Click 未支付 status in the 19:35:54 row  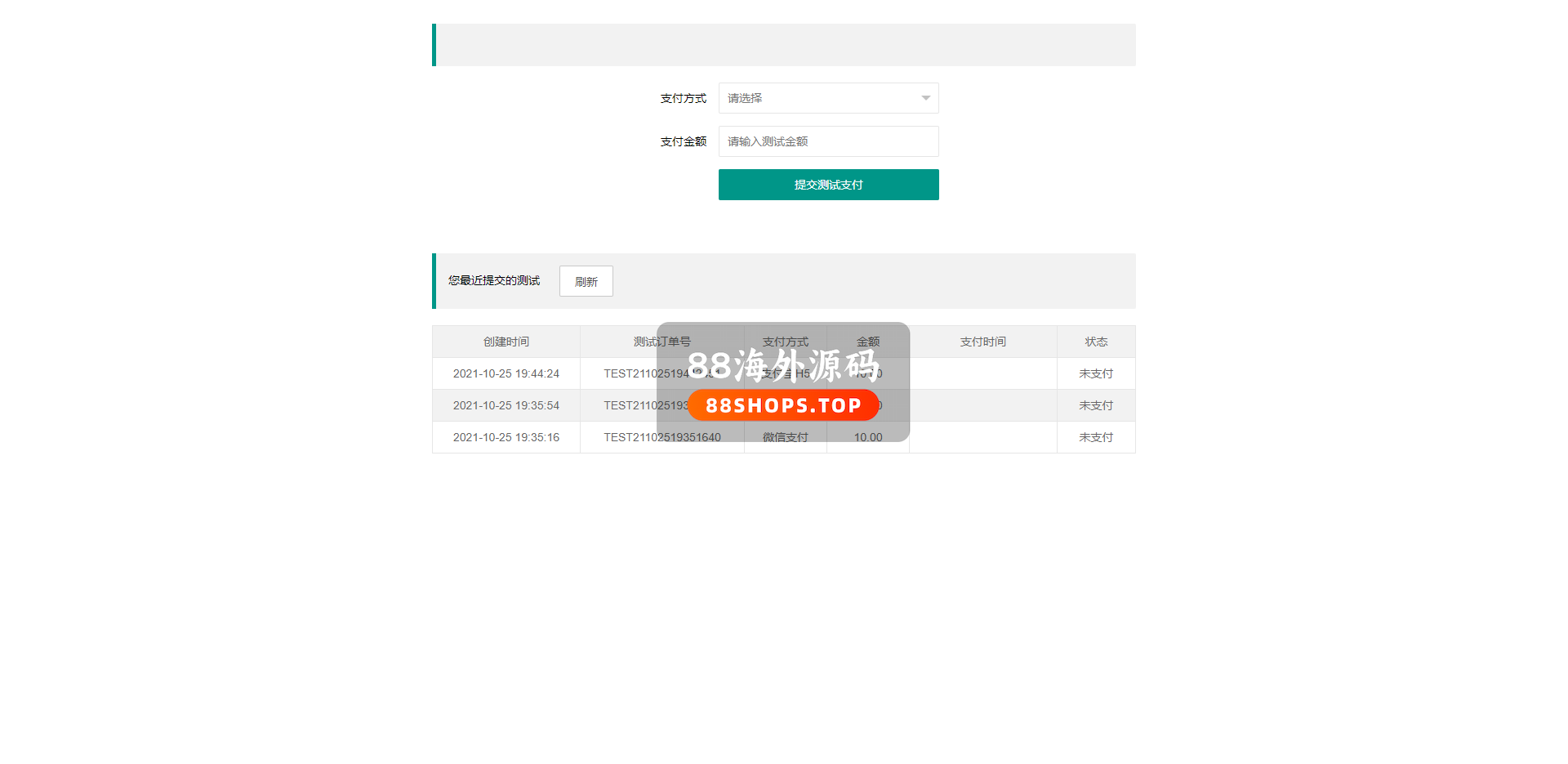tap(1096, 405)
